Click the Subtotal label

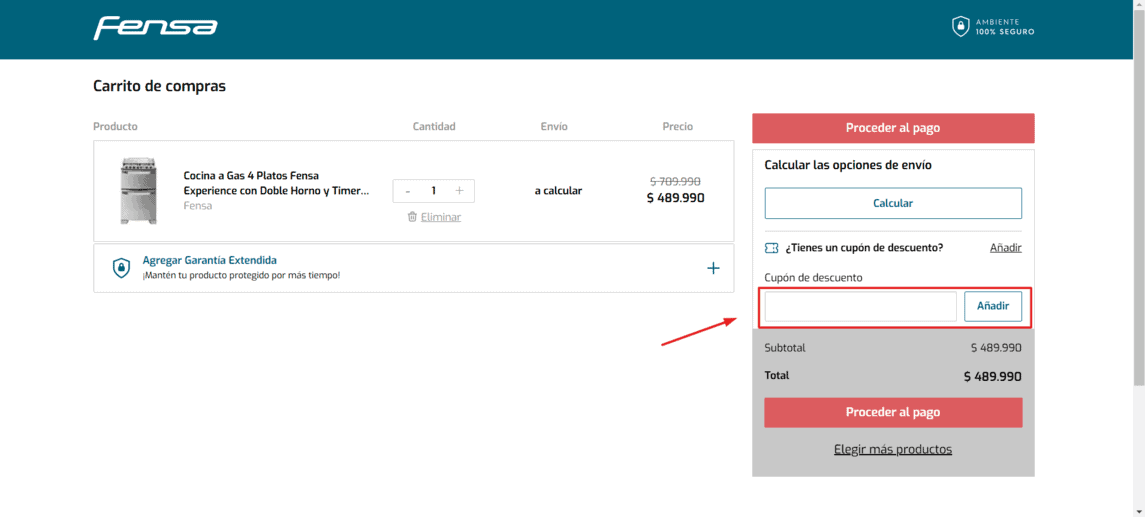coord(785,348)
